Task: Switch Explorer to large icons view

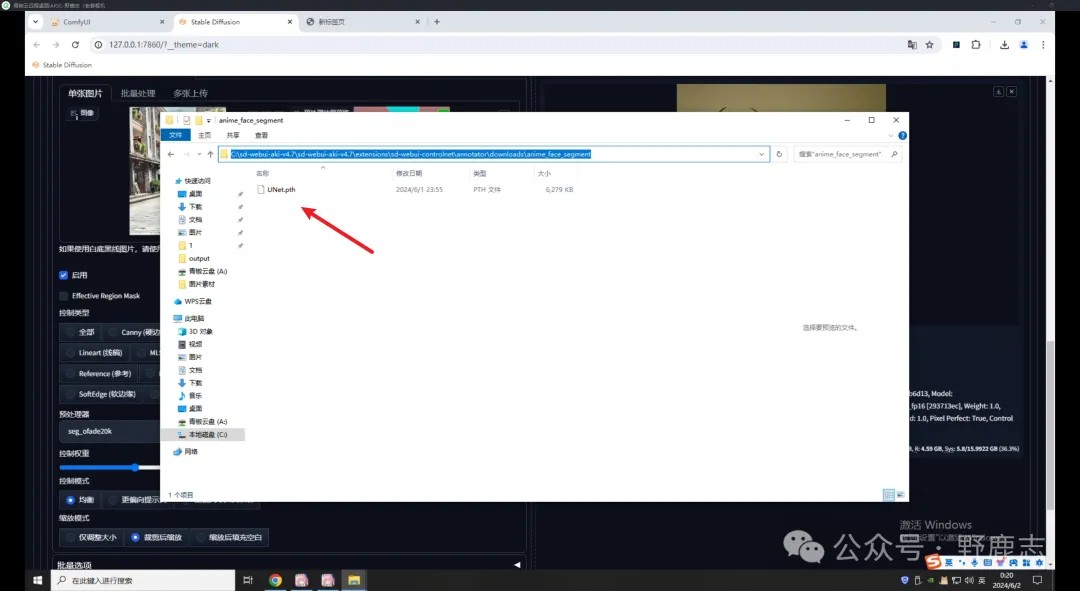Action: [x=900, y=495]
